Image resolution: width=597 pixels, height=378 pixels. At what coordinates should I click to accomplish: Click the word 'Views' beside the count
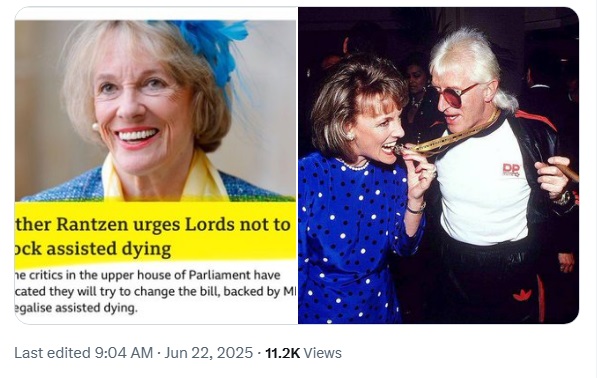(322, 353)
